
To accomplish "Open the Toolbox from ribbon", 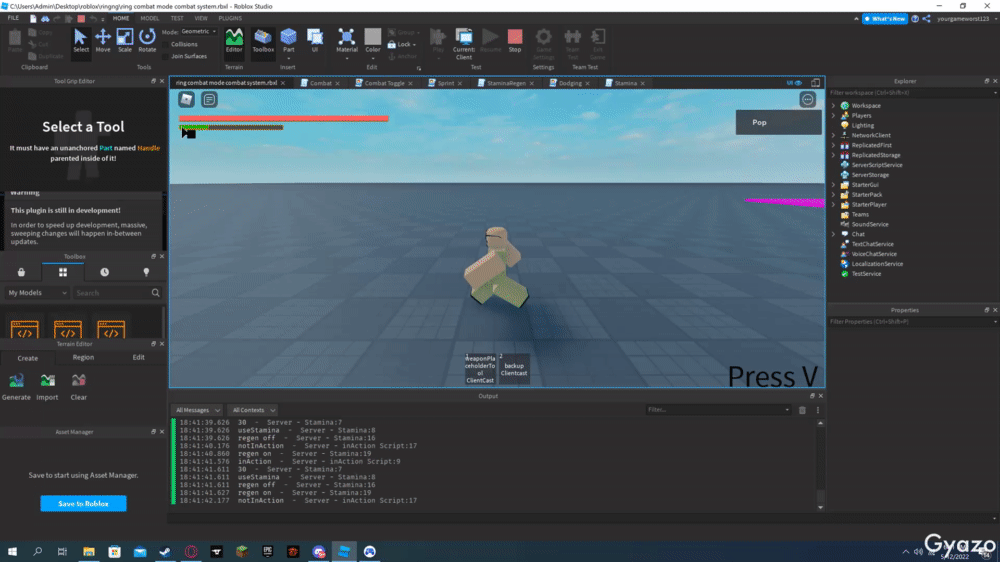I will tap(263, 41).
